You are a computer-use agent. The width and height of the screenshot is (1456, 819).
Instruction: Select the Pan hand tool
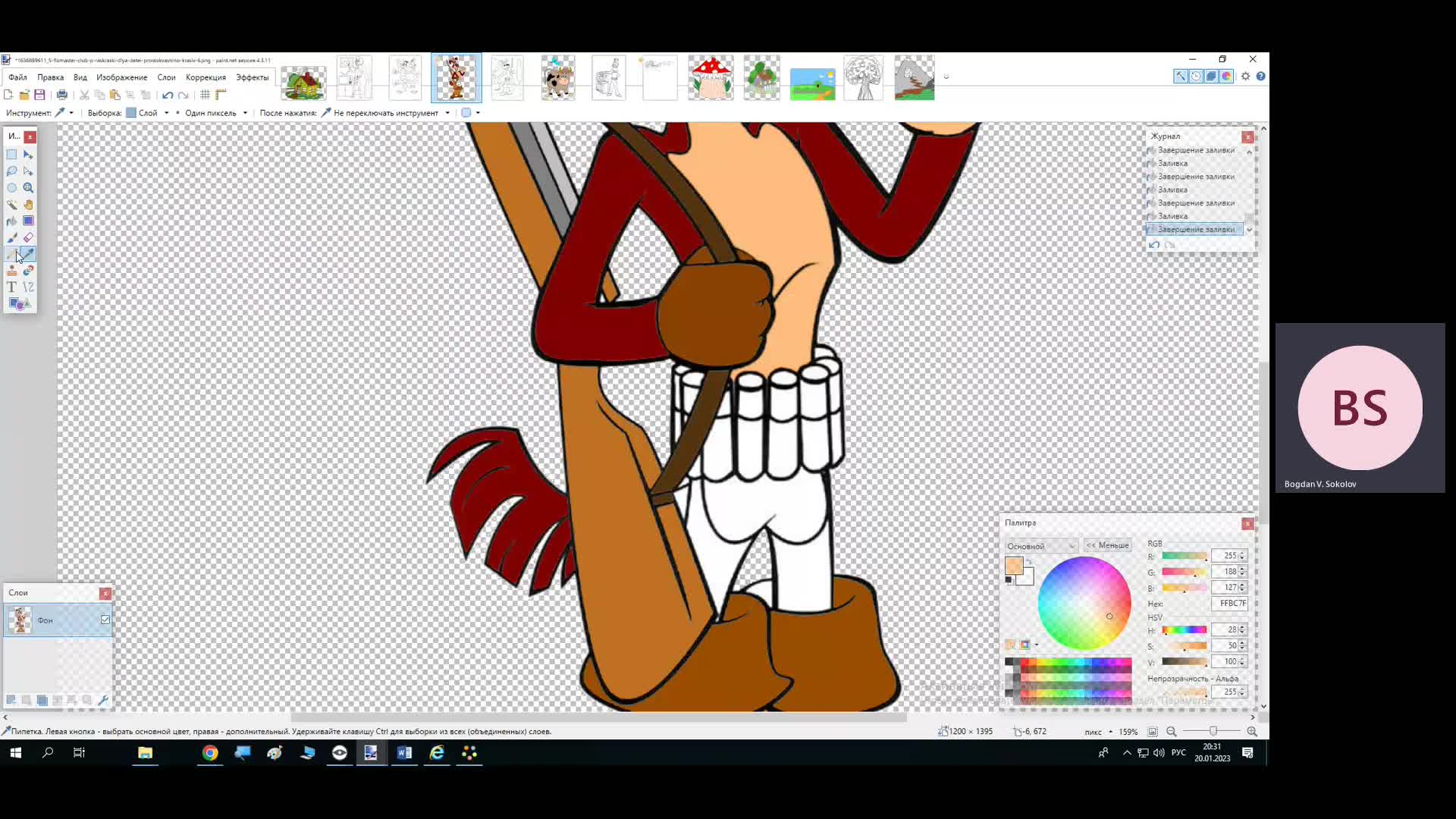pyautogui.click(x=28, y=204)
